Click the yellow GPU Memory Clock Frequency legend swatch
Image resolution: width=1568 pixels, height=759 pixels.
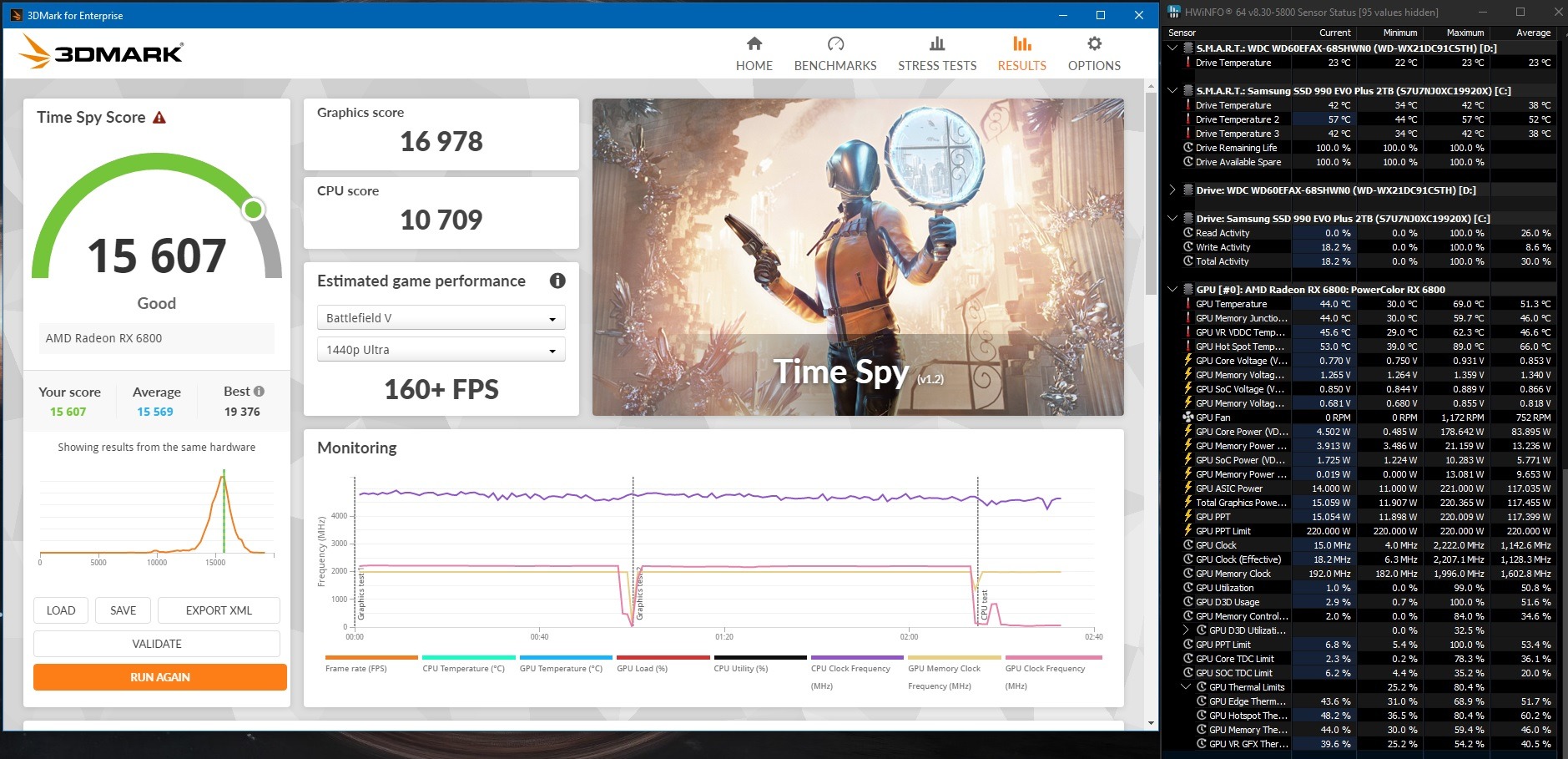(955, 658)
